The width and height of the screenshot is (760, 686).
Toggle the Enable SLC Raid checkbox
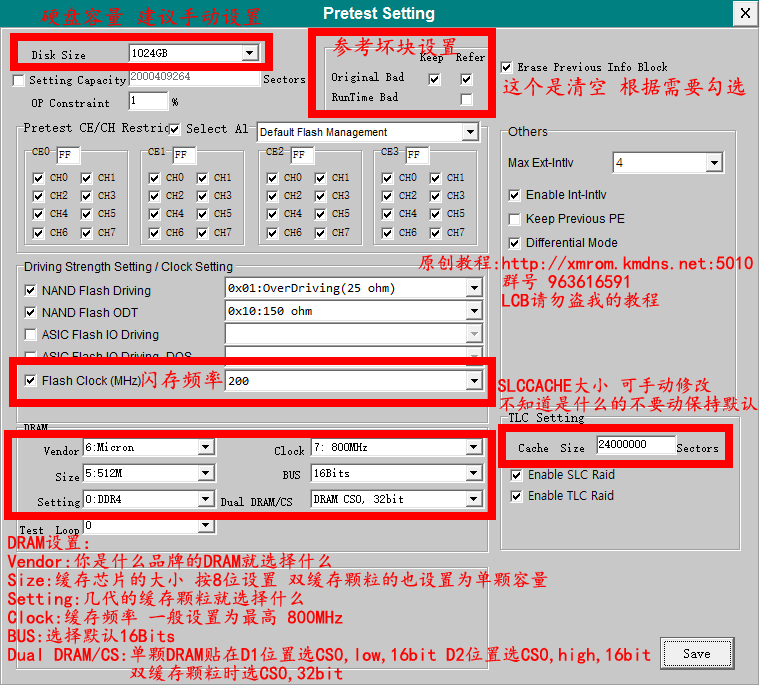pos(515,475)
